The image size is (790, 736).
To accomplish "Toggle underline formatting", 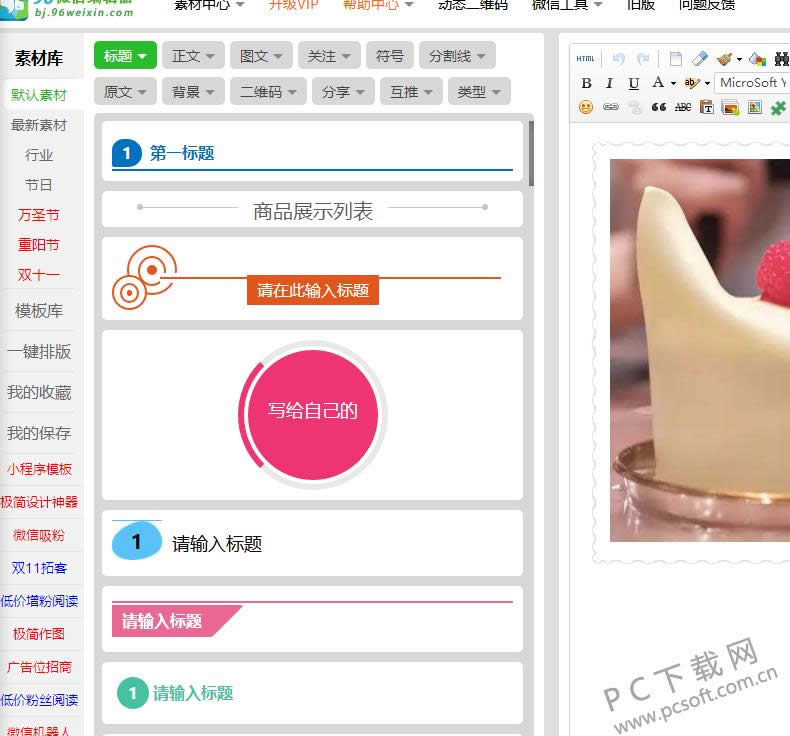I will (x=634, y=83).
